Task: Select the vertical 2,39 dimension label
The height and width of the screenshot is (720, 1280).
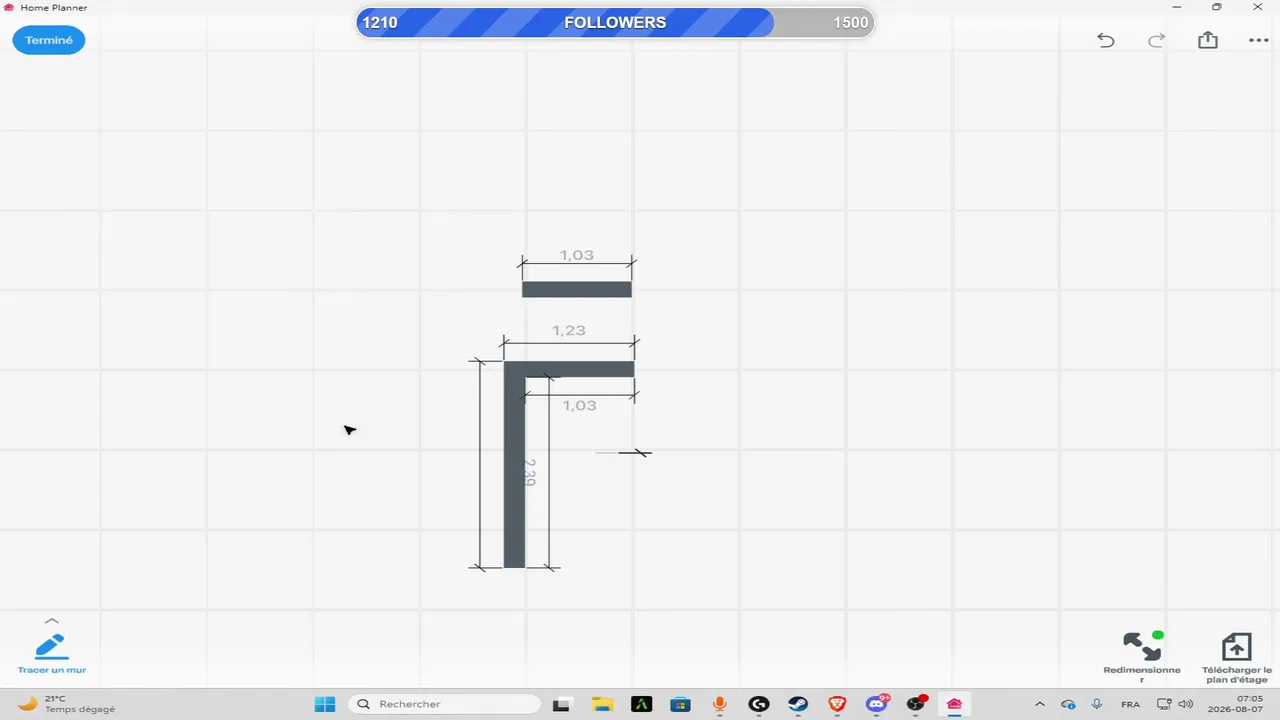Action: [x=530, y=472]
